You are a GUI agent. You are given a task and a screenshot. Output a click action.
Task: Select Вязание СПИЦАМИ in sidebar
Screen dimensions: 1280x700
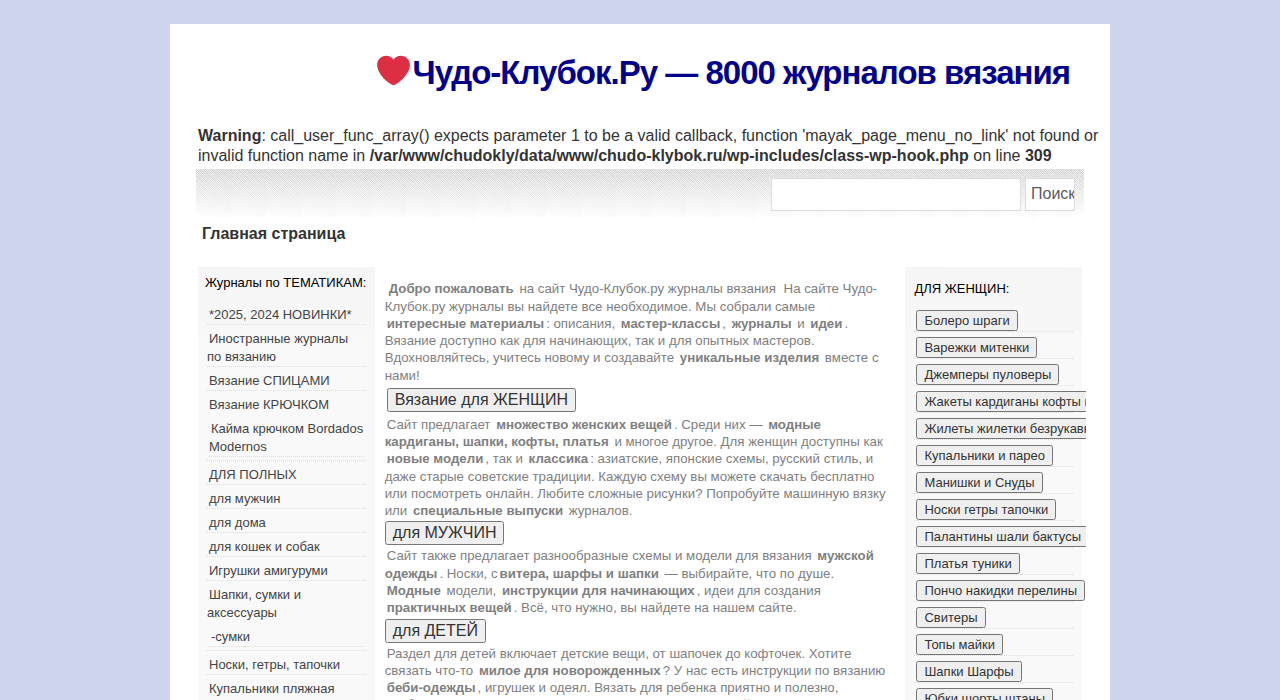tap(269, 380)
